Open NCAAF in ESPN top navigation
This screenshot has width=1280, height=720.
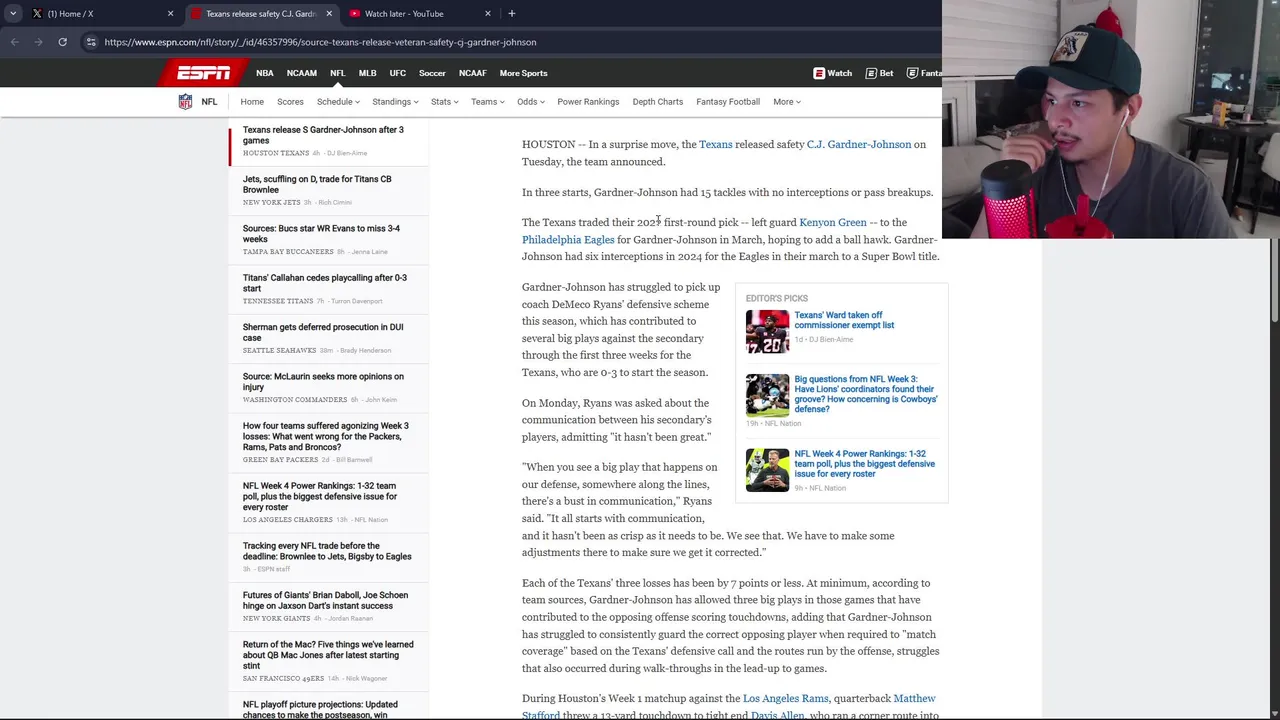[x=472, y=73]
